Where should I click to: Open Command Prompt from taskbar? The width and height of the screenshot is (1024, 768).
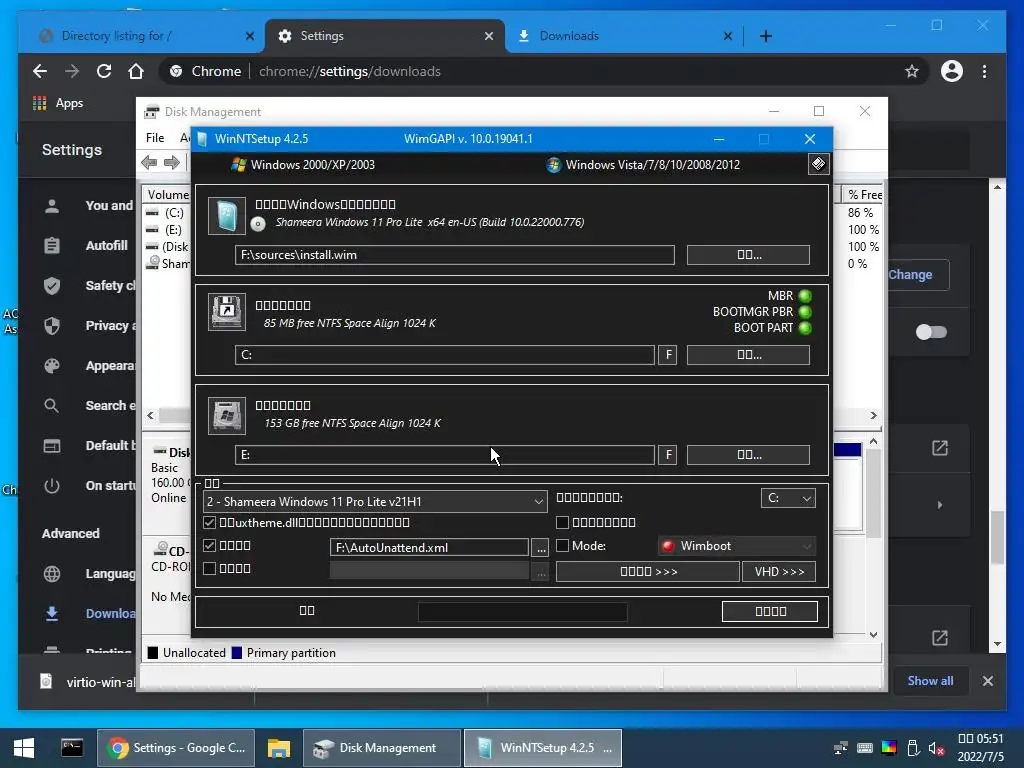(72, 748)
